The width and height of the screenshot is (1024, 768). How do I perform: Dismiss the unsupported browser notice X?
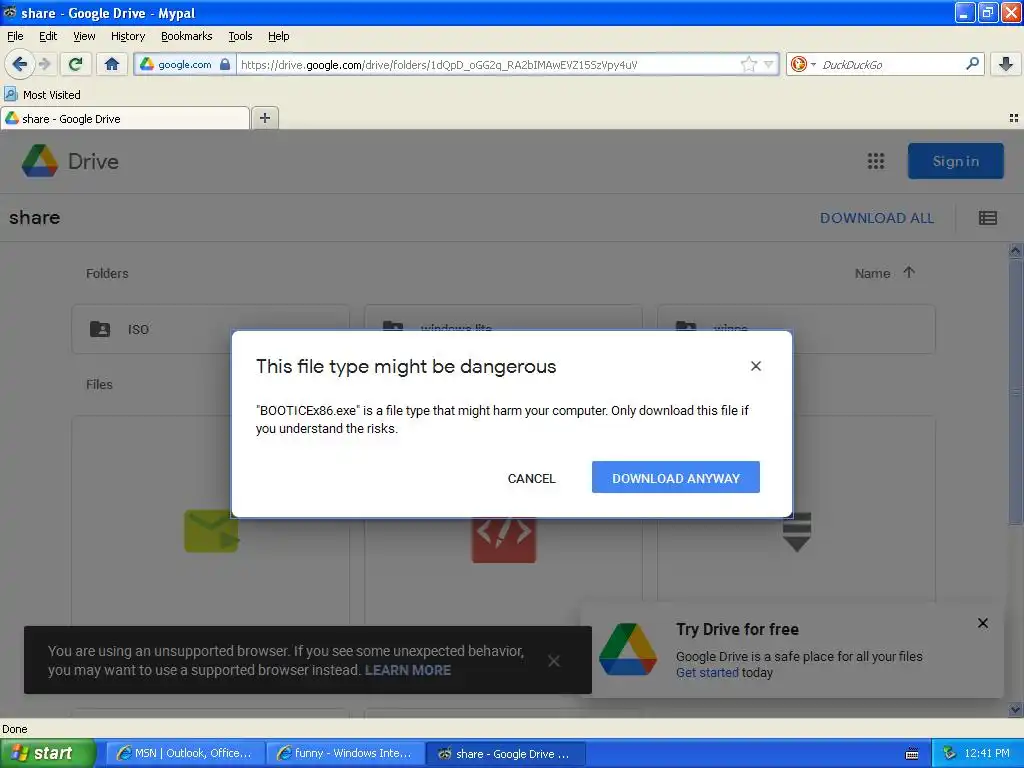tap(554, 661)
